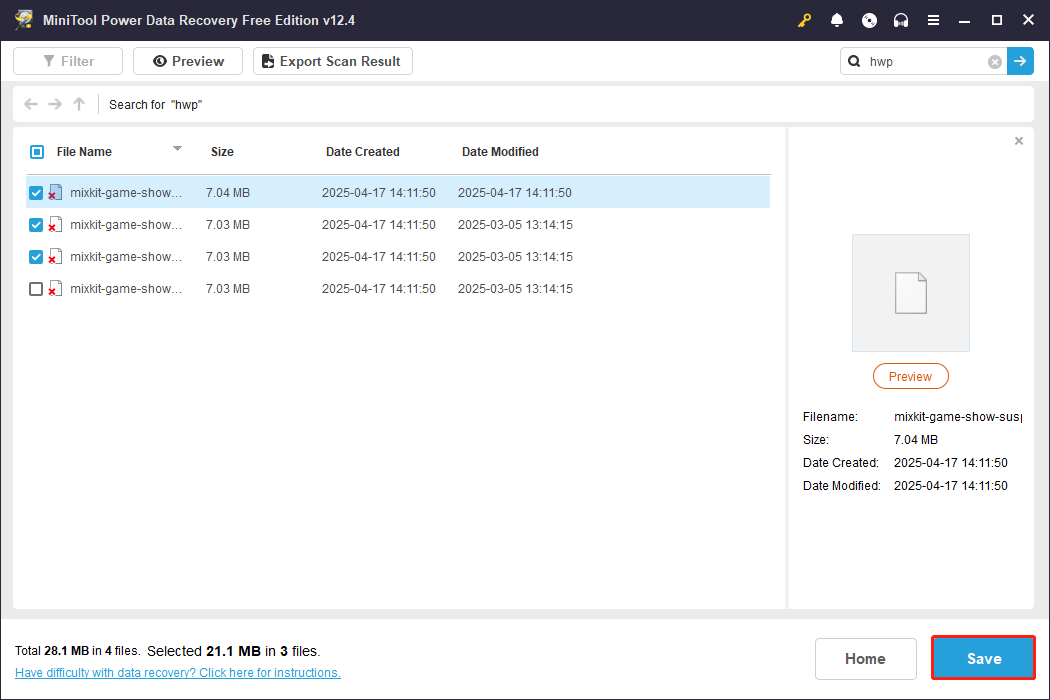Viewport: 1050px width, 700px height.
Task: Sort by the Size column header
Action: (x=222, y=152)
